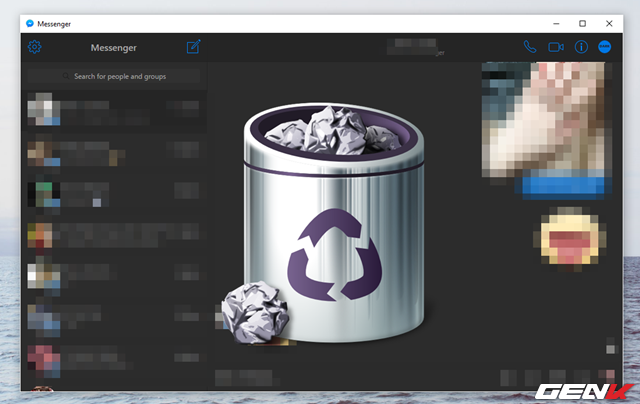Screen dimensions: 640x404
Task: Click the blue Messenger circle icon in header
Action: tap(605, 47)
